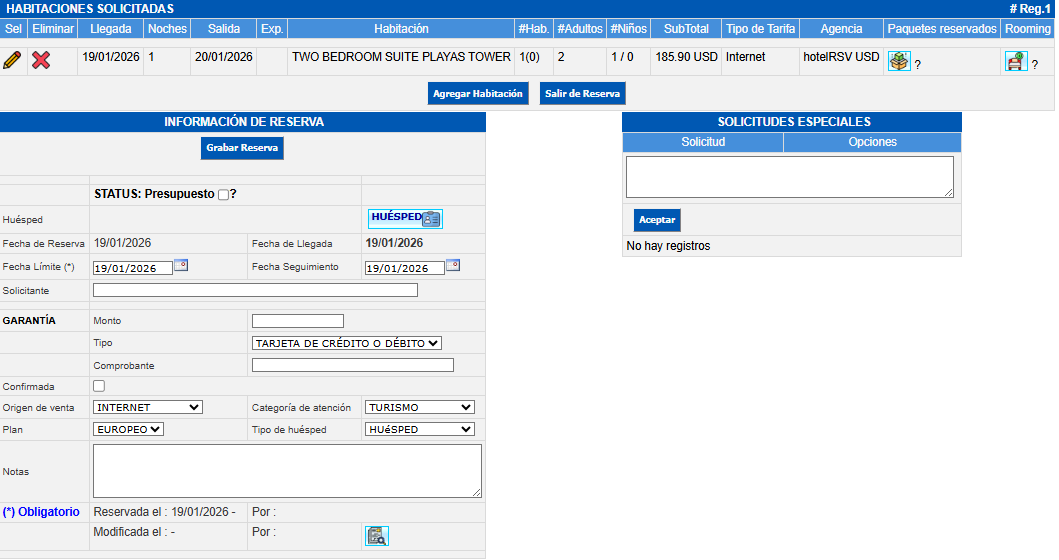This screenshot has width=1059, height=560.
Task: Open the Tipo de huésped dropdown
Action: [x=419, y=429]
